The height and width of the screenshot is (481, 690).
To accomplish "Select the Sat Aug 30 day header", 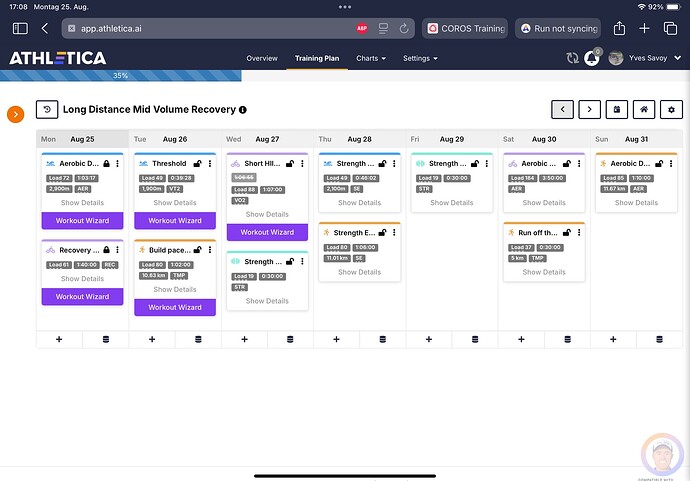I will tap(544, 139).
